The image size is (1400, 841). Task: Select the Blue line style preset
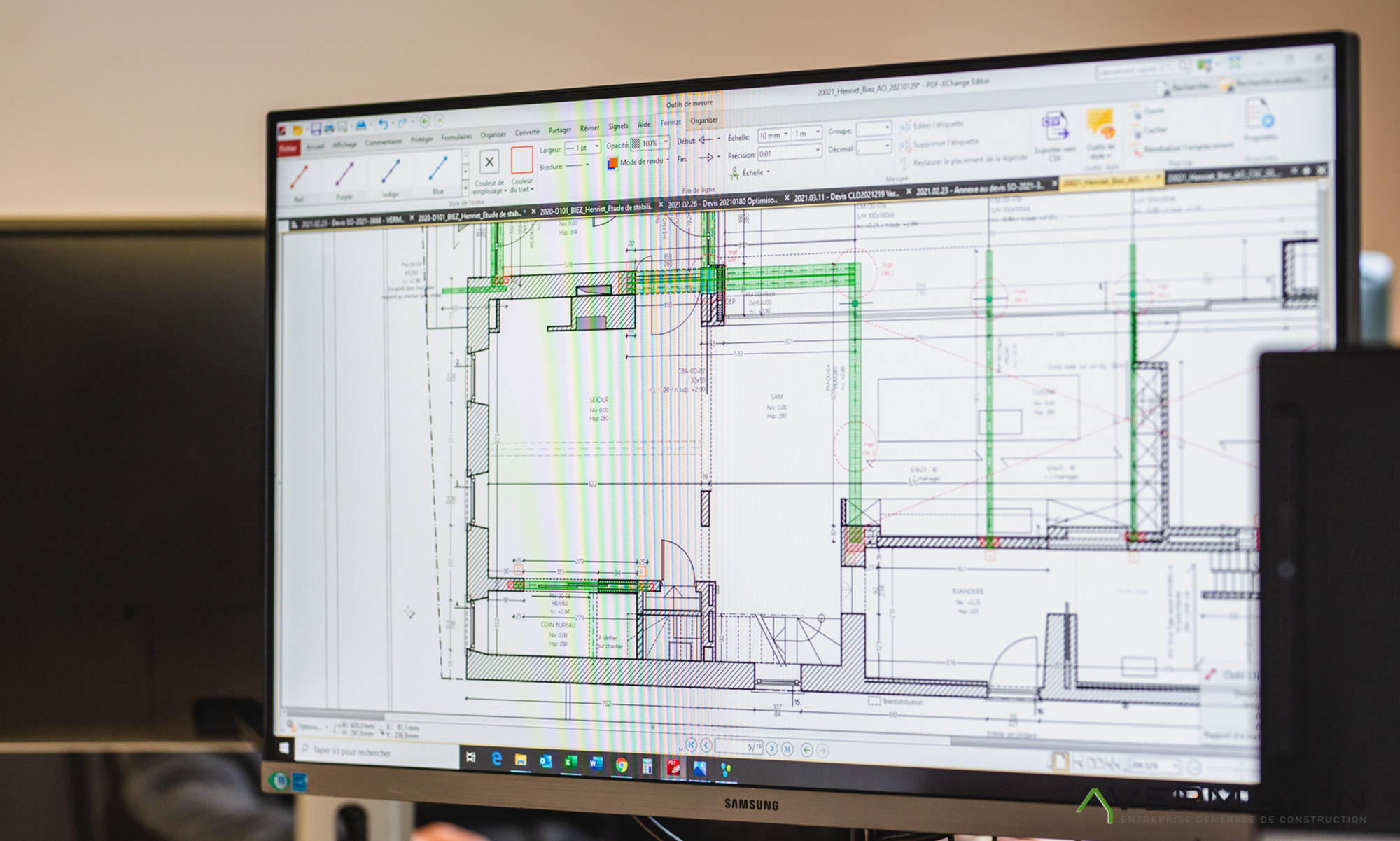tap(438, 171)
